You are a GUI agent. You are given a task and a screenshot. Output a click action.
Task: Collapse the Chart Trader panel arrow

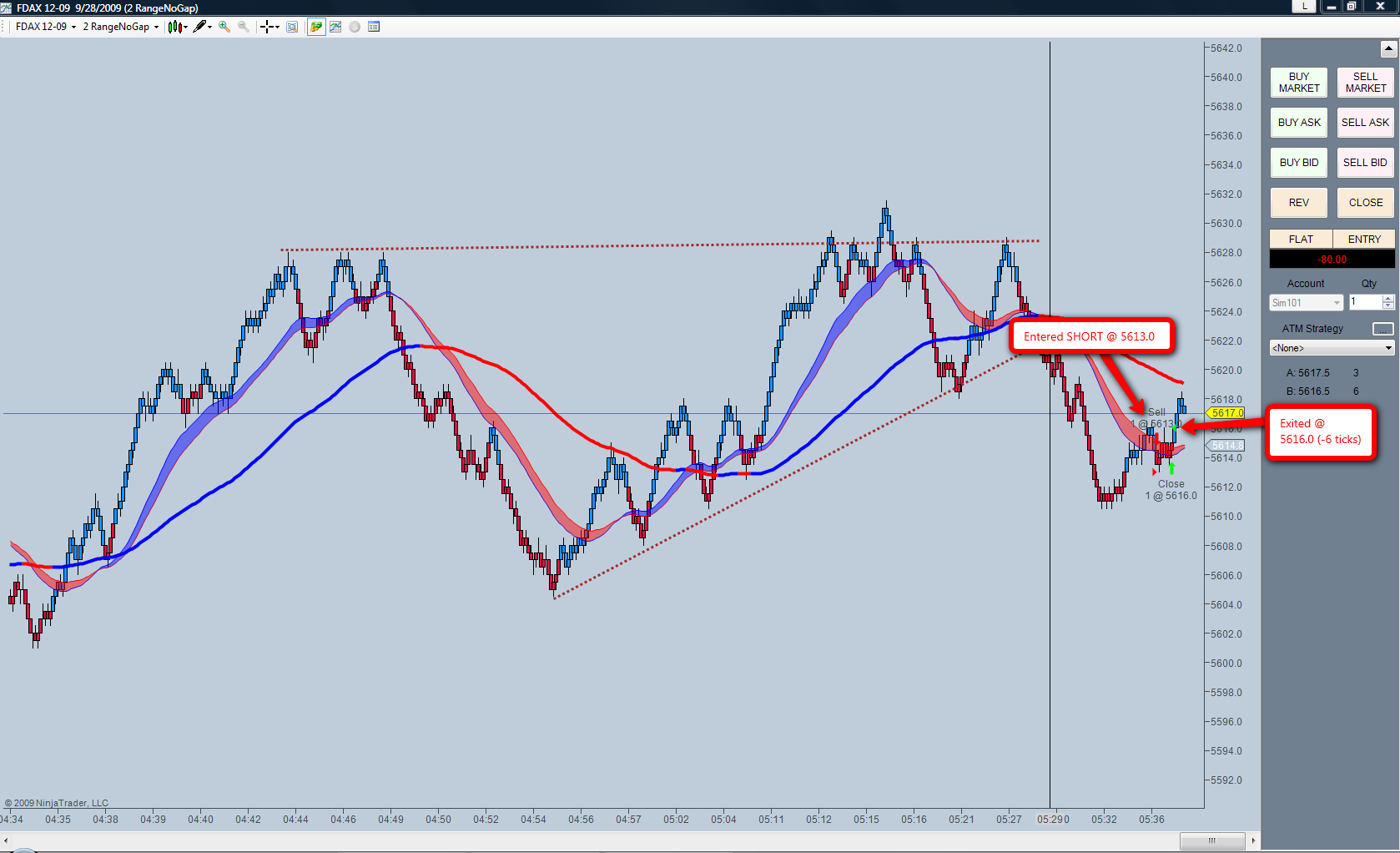point(1388,49)
